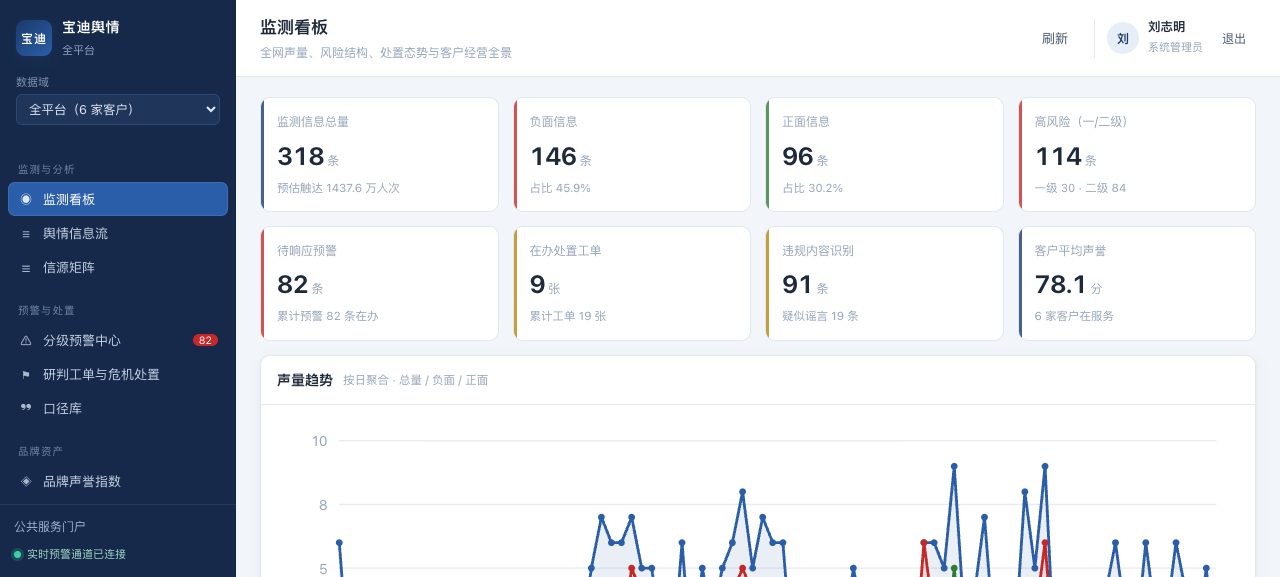
Task: Click the 累计工单 19 张 text
Action: pos(568,316)
